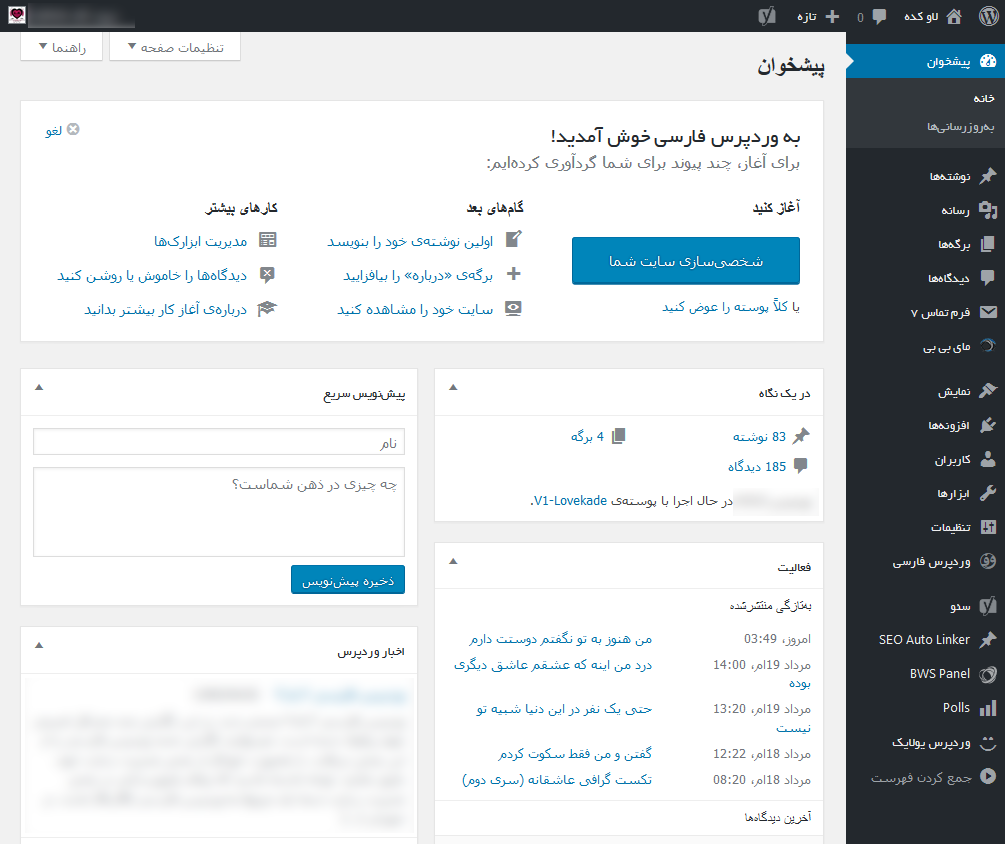The image size is (1005, 844).
Task: Click the plugin icon beside افزونه‌ها
Action: click(x=988, y=425)
